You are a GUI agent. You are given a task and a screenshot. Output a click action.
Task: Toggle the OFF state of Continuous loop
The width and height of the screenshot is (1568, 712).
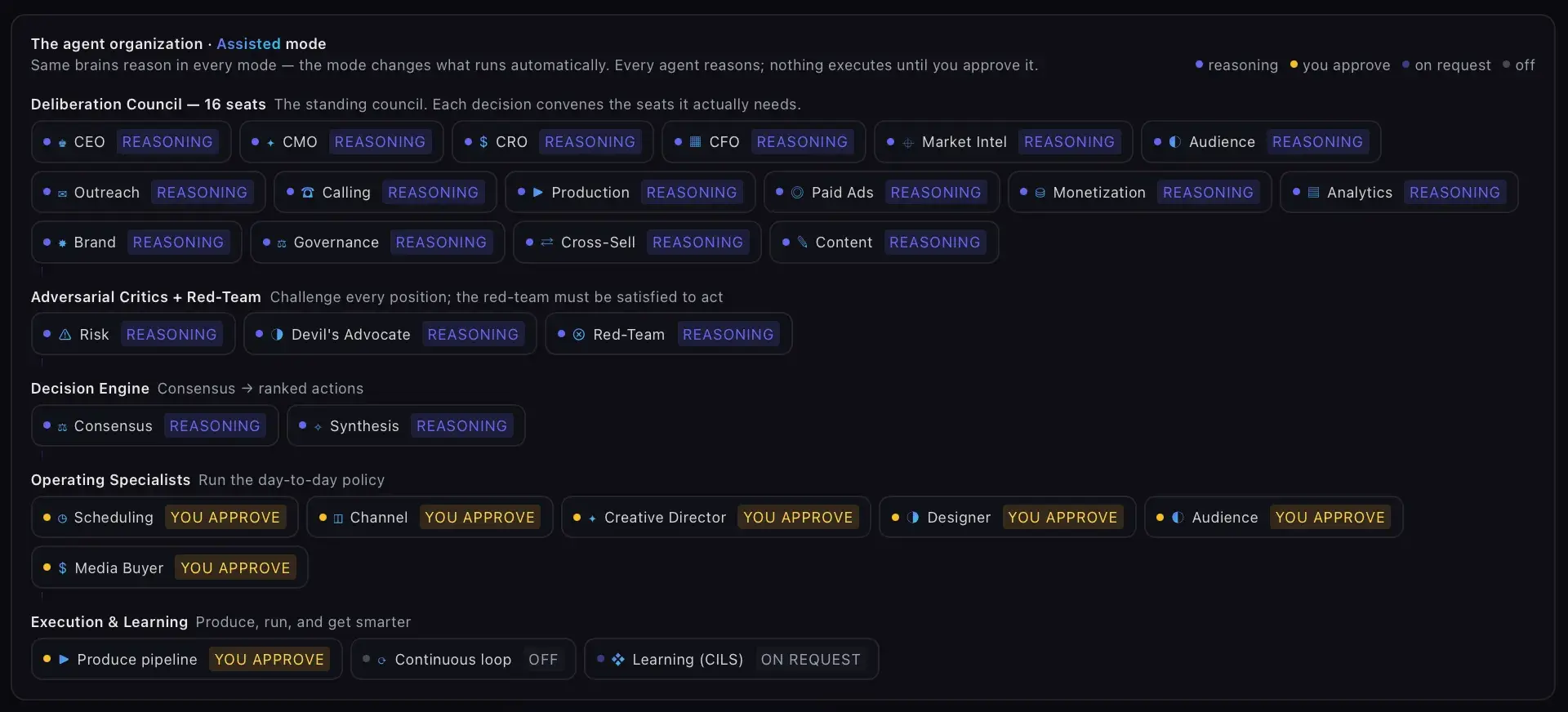point(543,660)
